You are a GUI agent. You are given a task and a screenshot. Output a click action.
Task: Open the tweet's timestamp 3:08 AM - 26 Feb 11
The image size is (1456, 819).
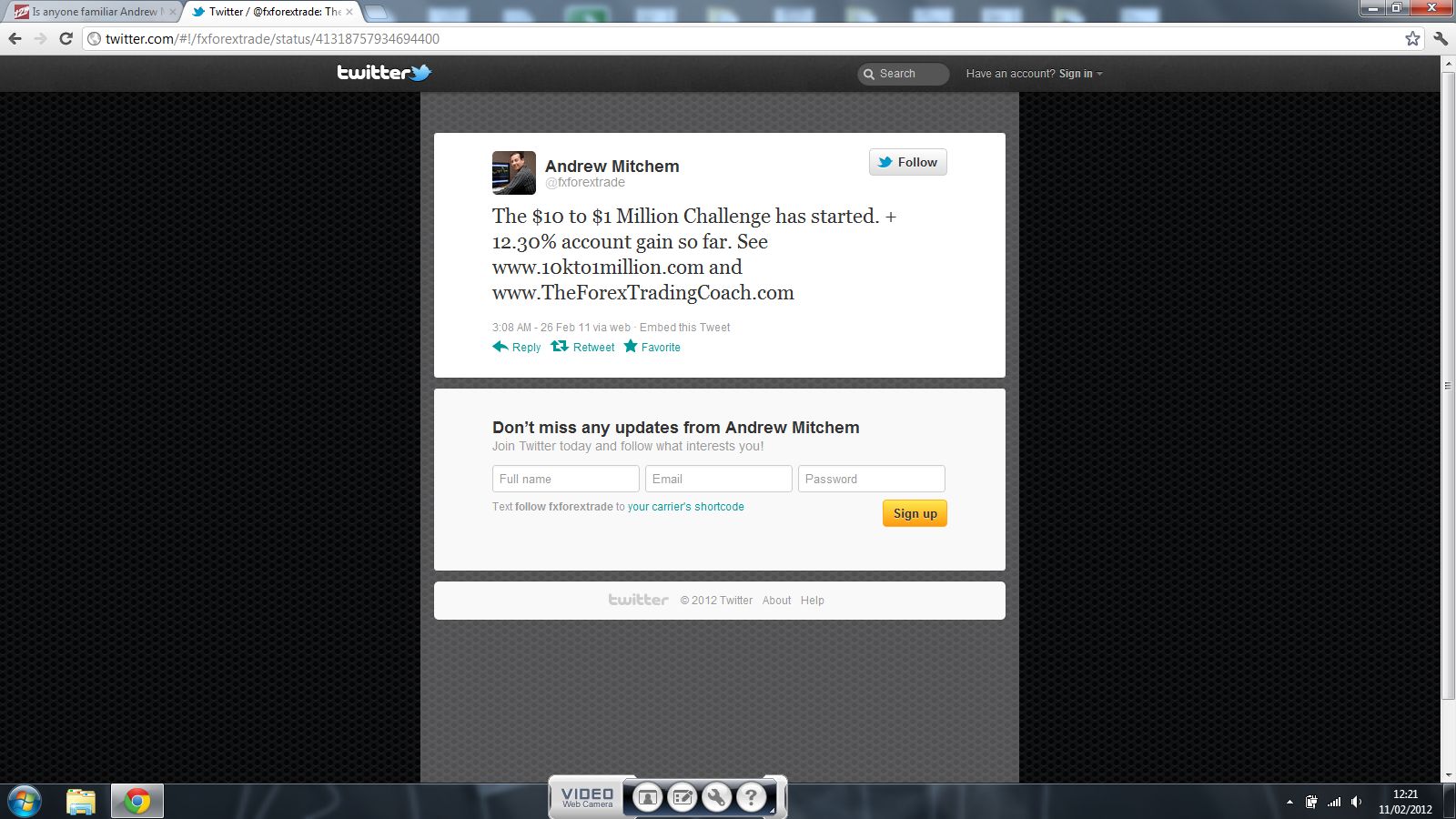(x=541, y=328)
